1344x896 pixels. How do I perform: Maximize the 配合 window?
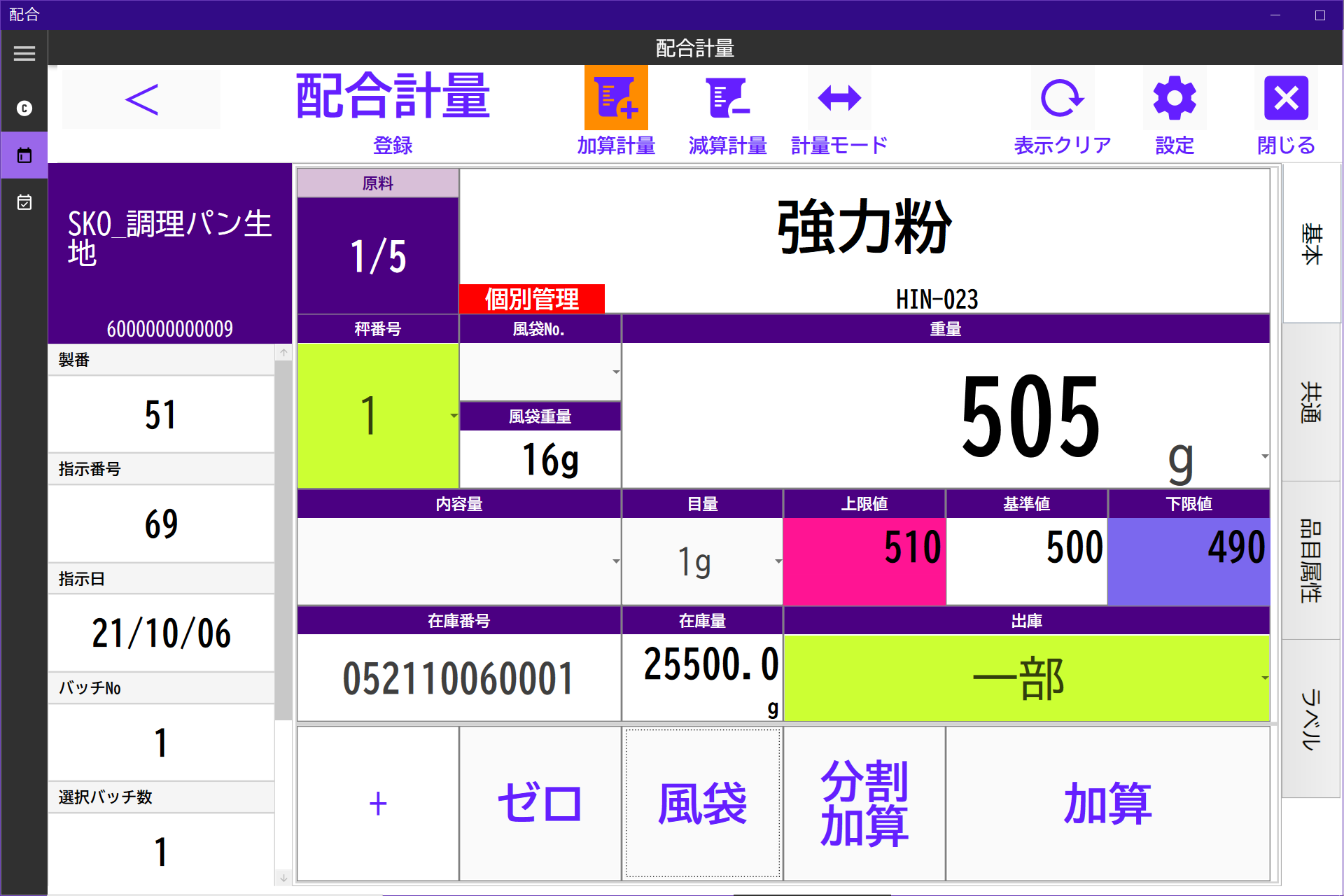[1320, 15]
